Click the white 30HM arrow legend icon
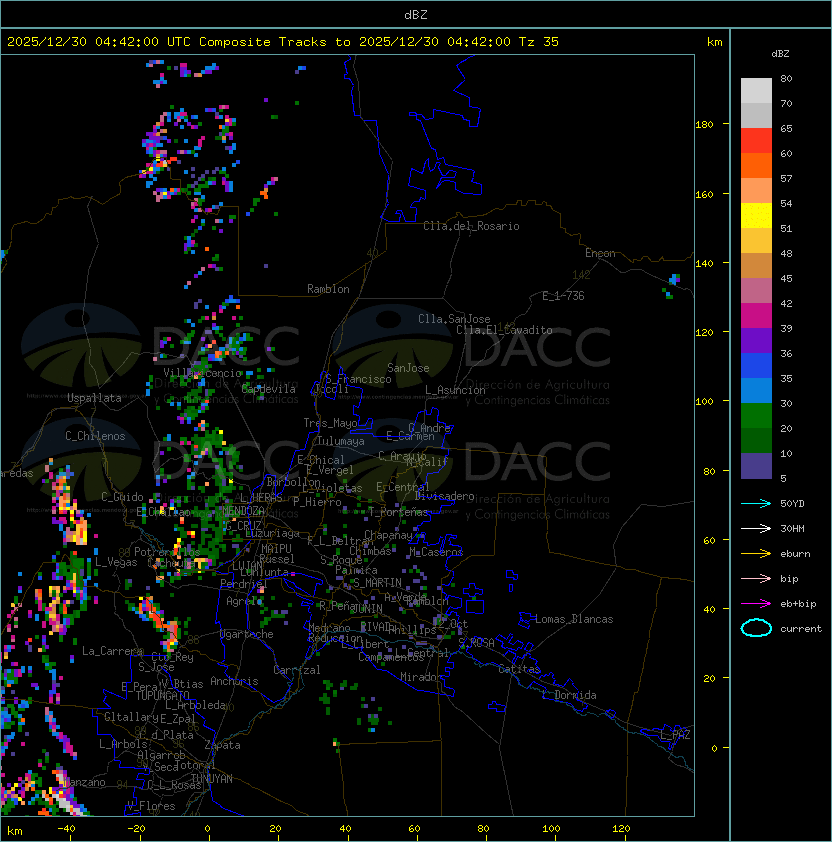 [x=756, y=528]
